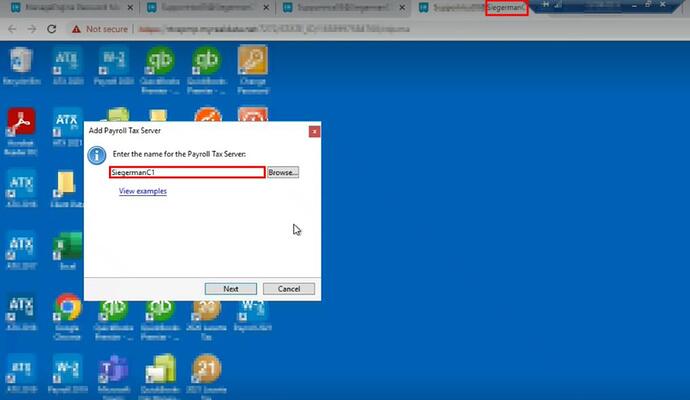Reload the page with the refresh icon

click(x=51, y=29)
